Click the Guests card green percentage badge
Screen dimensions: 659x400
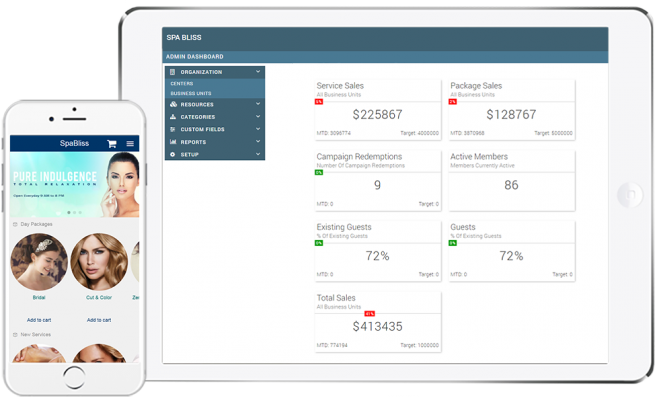[x=453, y=243]
